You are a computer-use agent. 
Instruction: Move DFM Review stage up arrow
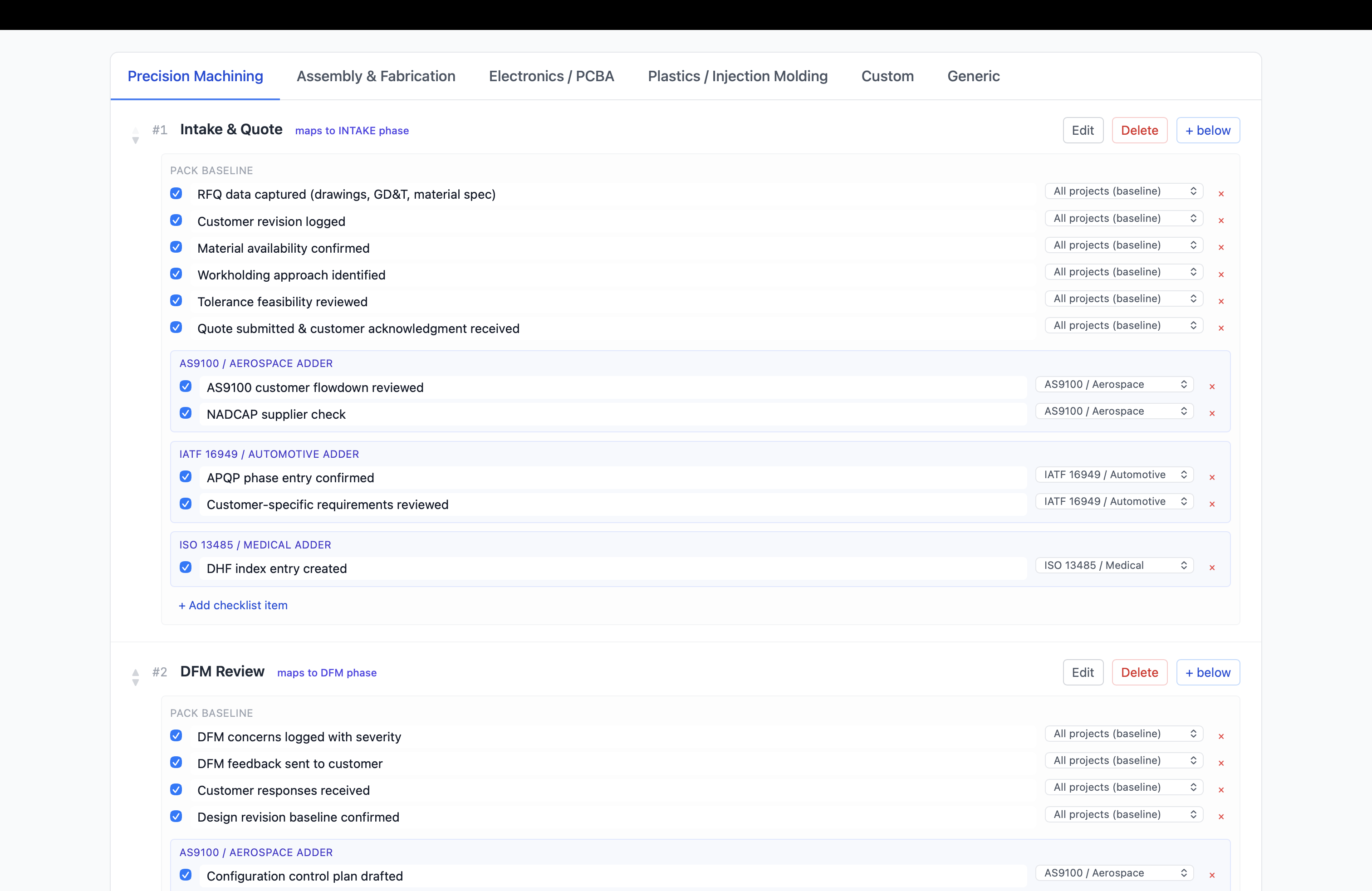coord(136,672)
